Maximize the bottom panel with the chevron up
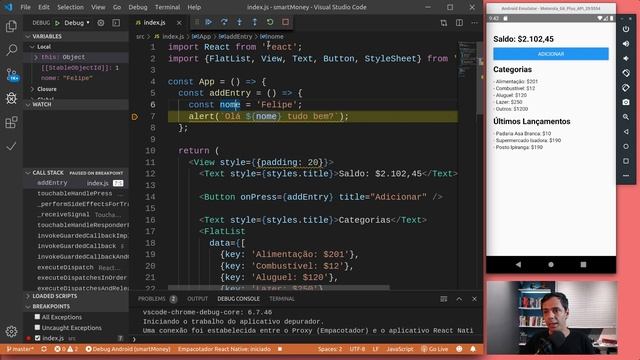The height and width of the screenshot is (360, 640). [459, 299]
